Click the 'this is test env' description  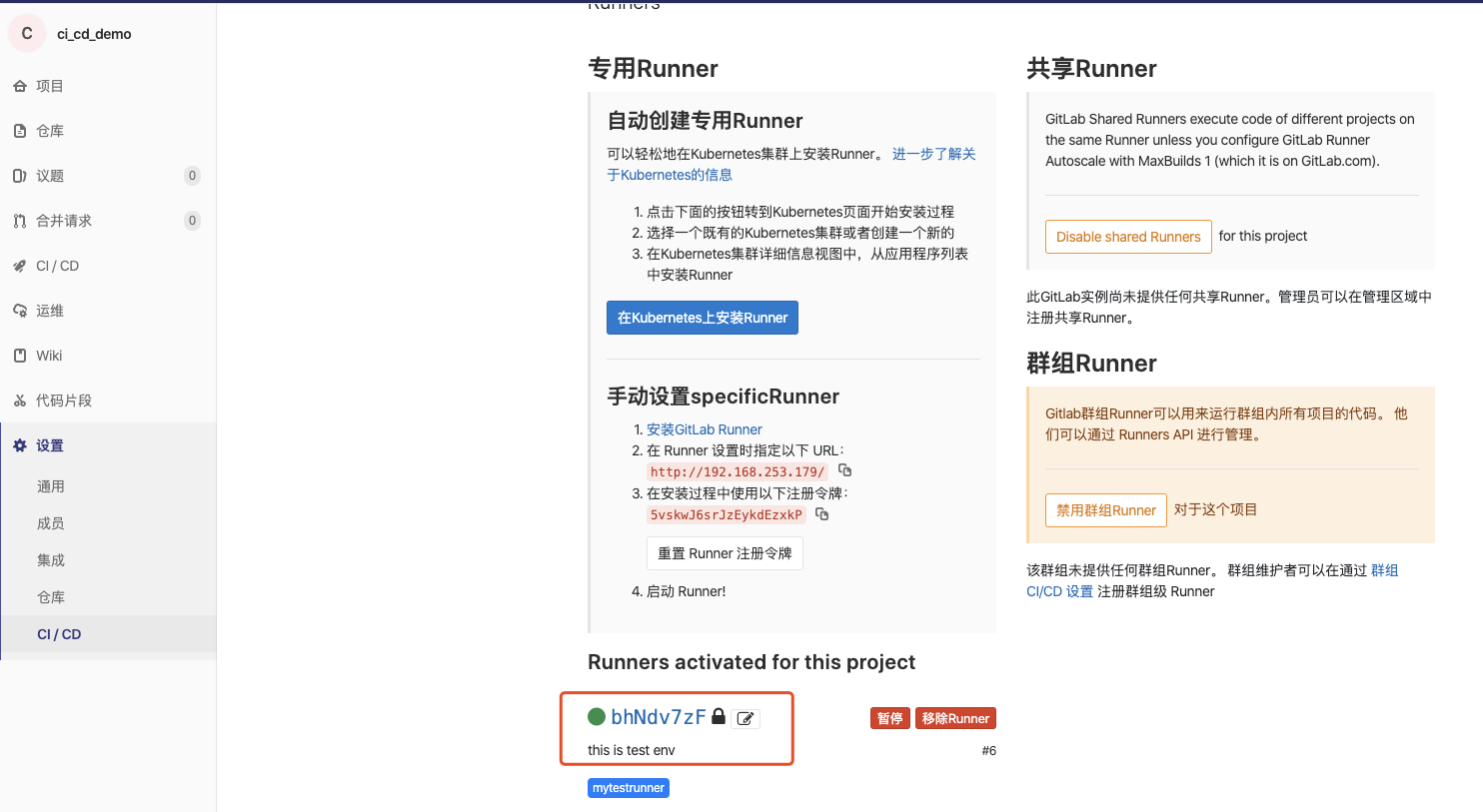(632, 750)
